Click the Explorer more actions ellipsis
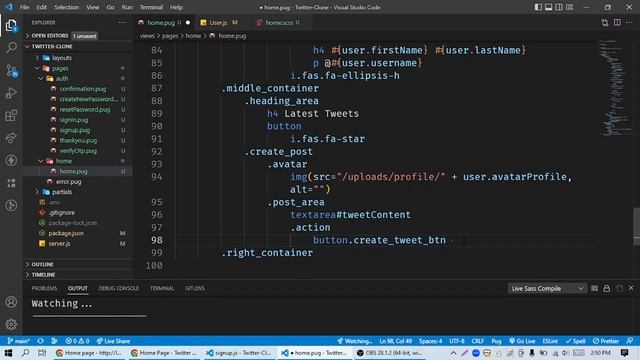640x360 pixels. click(x=122, y=22)
